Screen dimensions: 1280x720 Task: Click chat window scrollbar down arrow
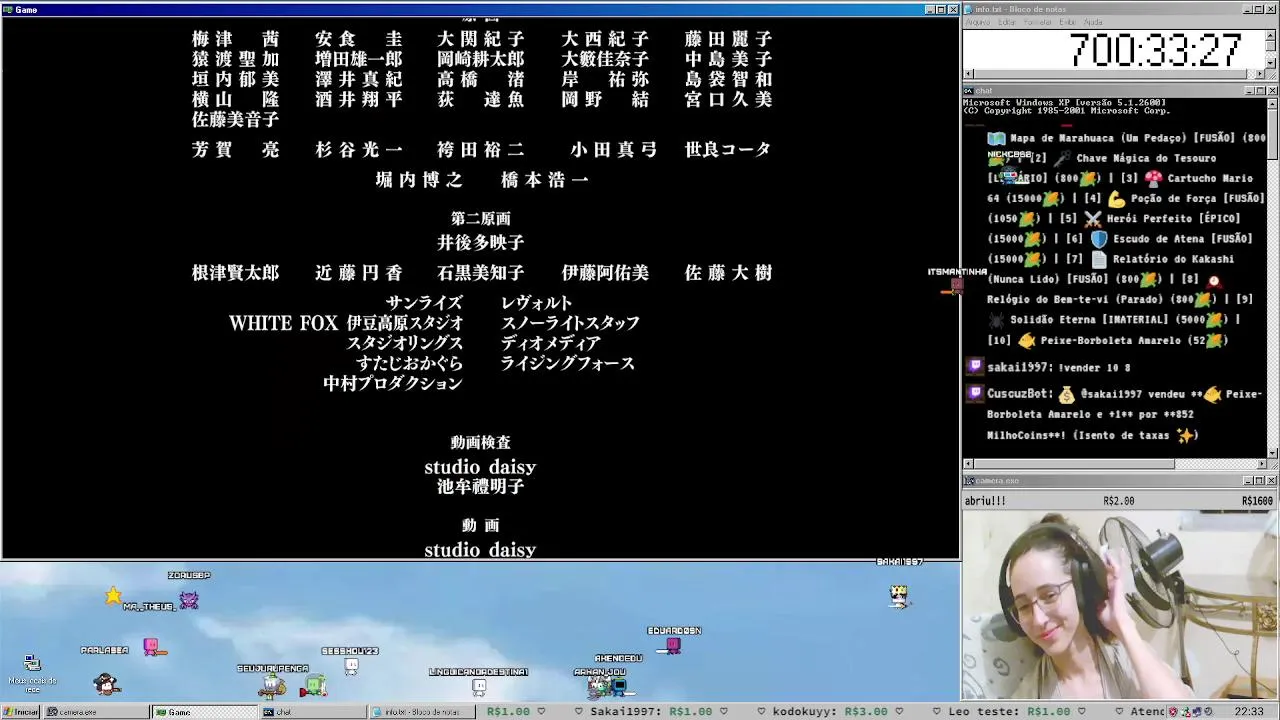[x=1272, y=453]
